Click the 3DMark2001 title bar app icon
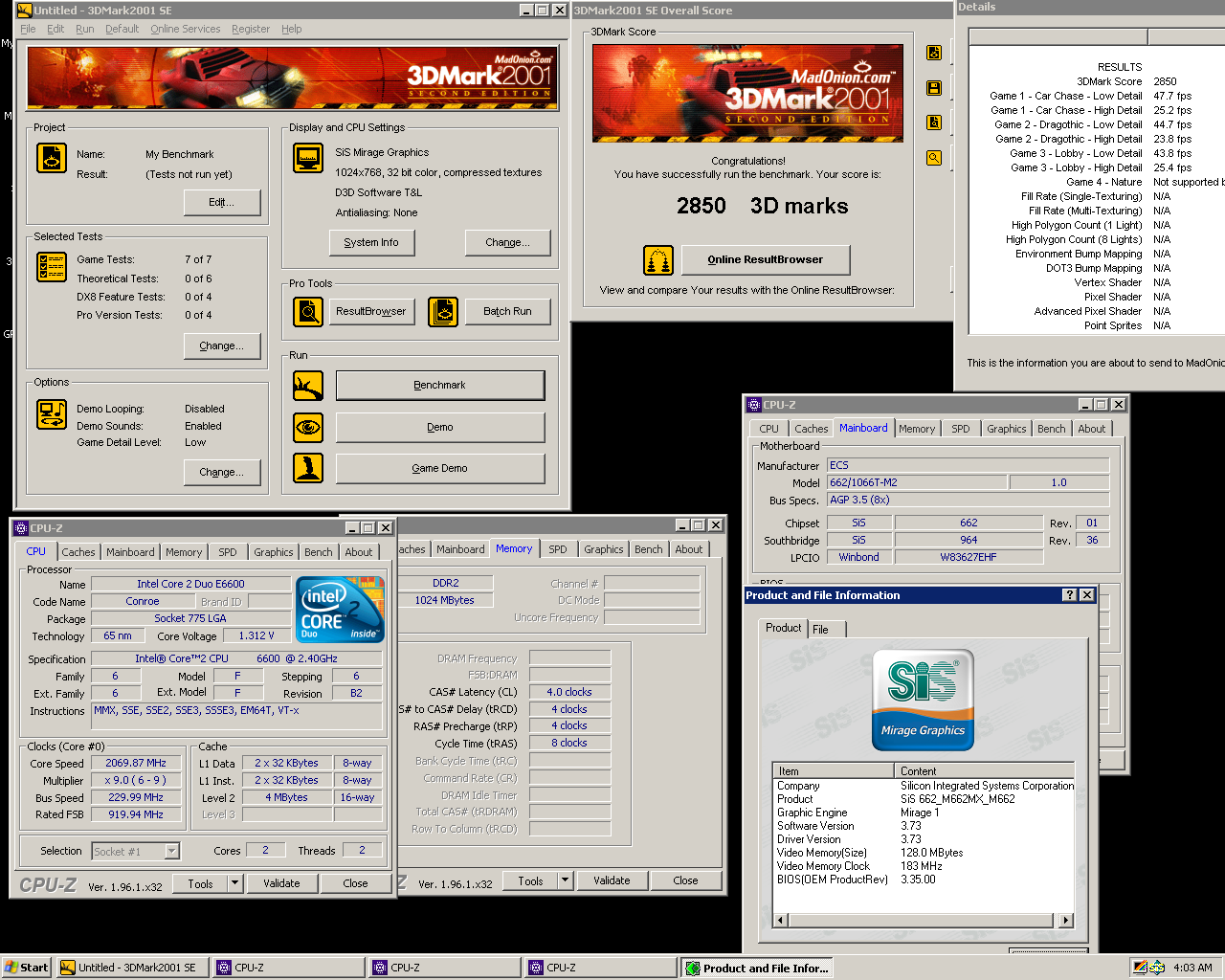 [x=25, y=11]
